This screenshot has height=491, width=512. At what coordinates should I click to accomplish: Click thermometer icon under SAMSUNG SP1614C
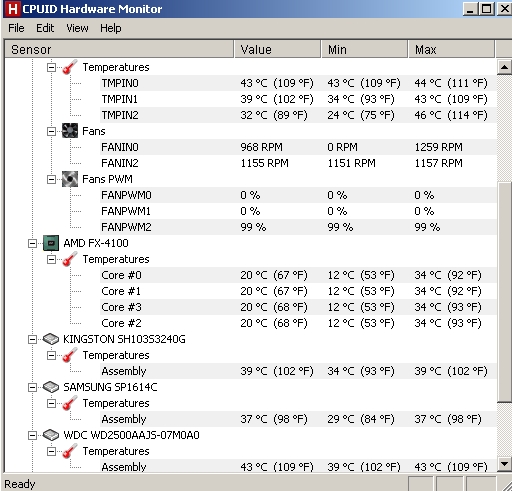point(70,403)
